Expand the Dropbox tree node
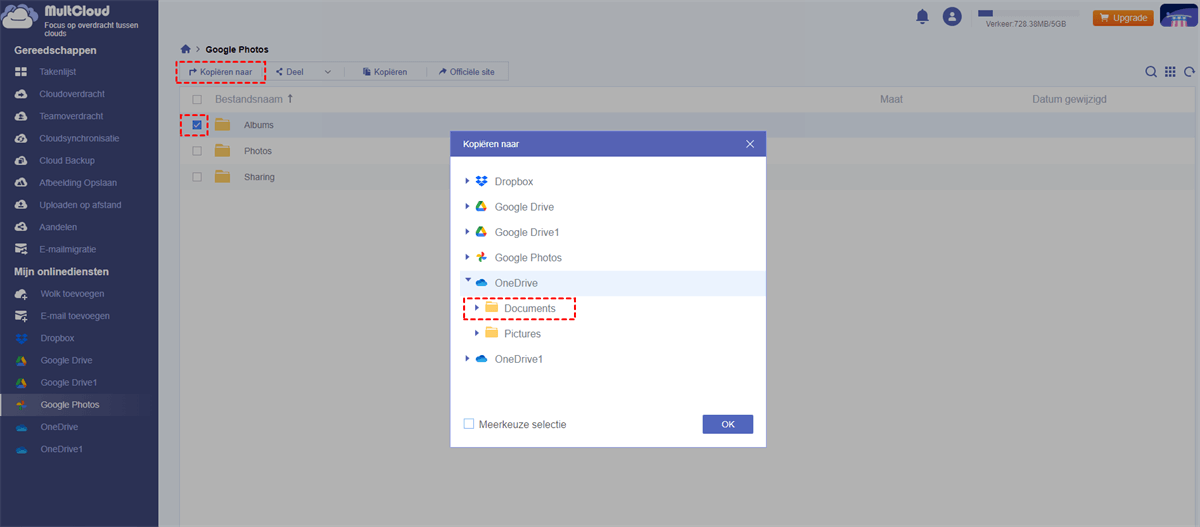 (x=467, y=181)
